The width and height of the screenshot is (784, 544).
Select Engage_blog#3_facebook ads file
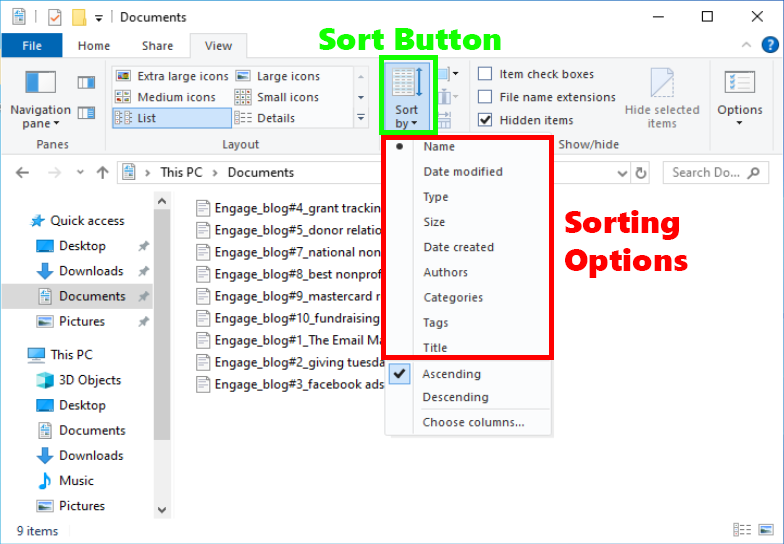(290, 384)
